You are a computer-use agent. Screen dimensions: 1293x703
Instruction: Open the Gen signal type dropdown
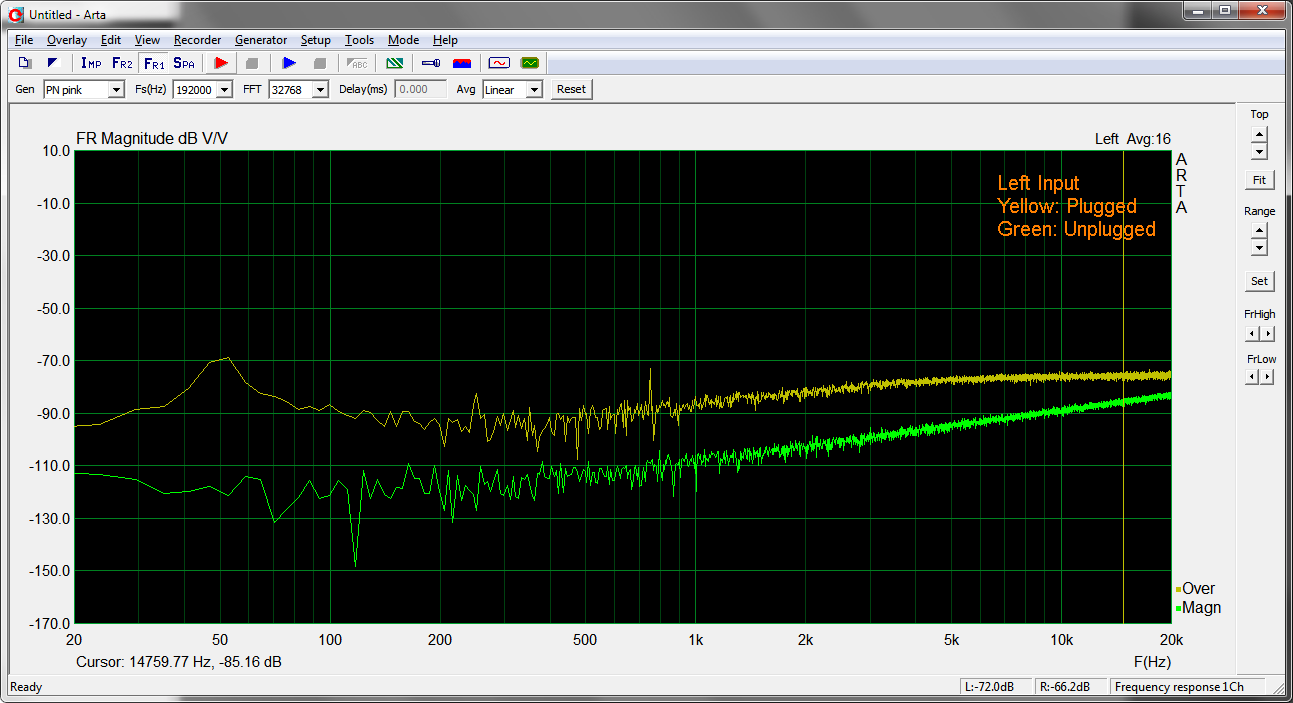pos(116,90)
